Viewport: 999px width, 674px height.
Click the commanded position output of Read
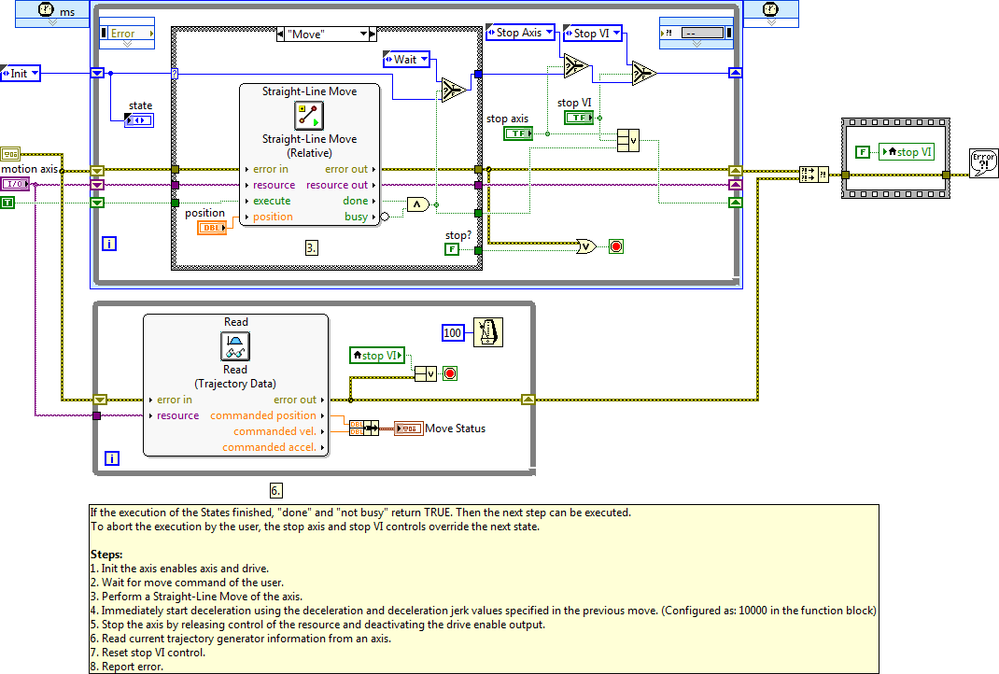click(267, 415)
